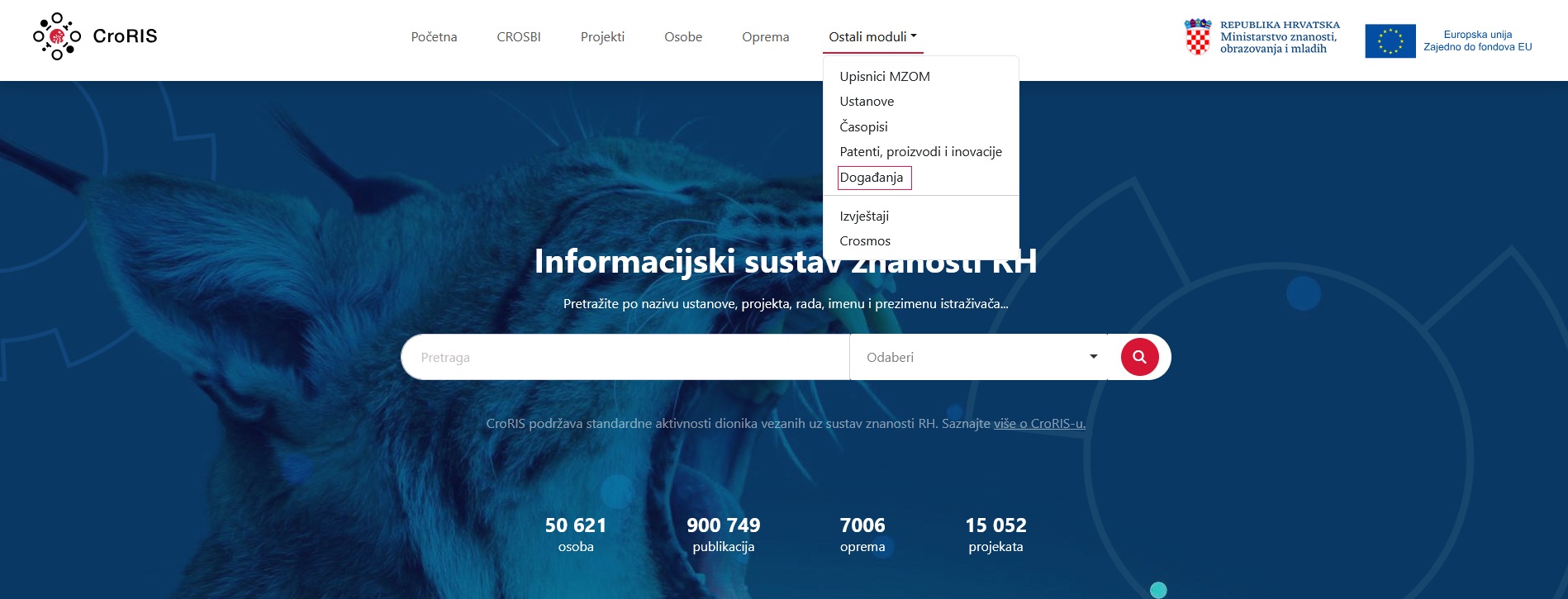This screenshot has width=1568, height=599.
Task: Open Izvještaji from the dropdown
Action: [x=864, y=216]
